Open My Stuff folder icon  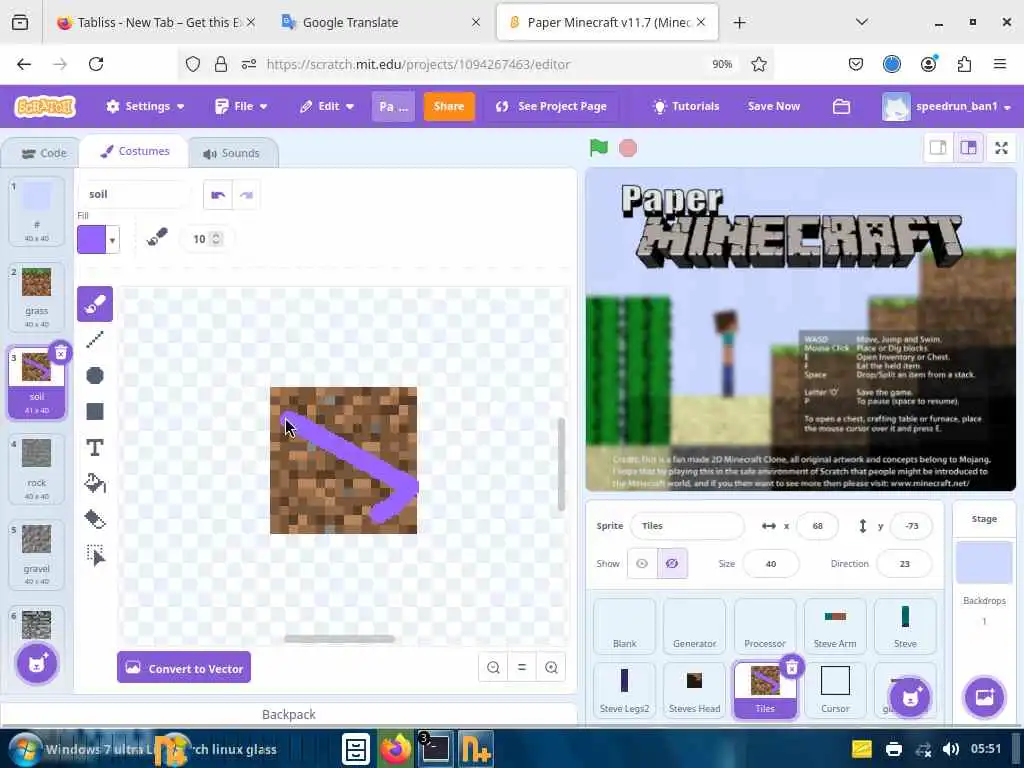841,106
